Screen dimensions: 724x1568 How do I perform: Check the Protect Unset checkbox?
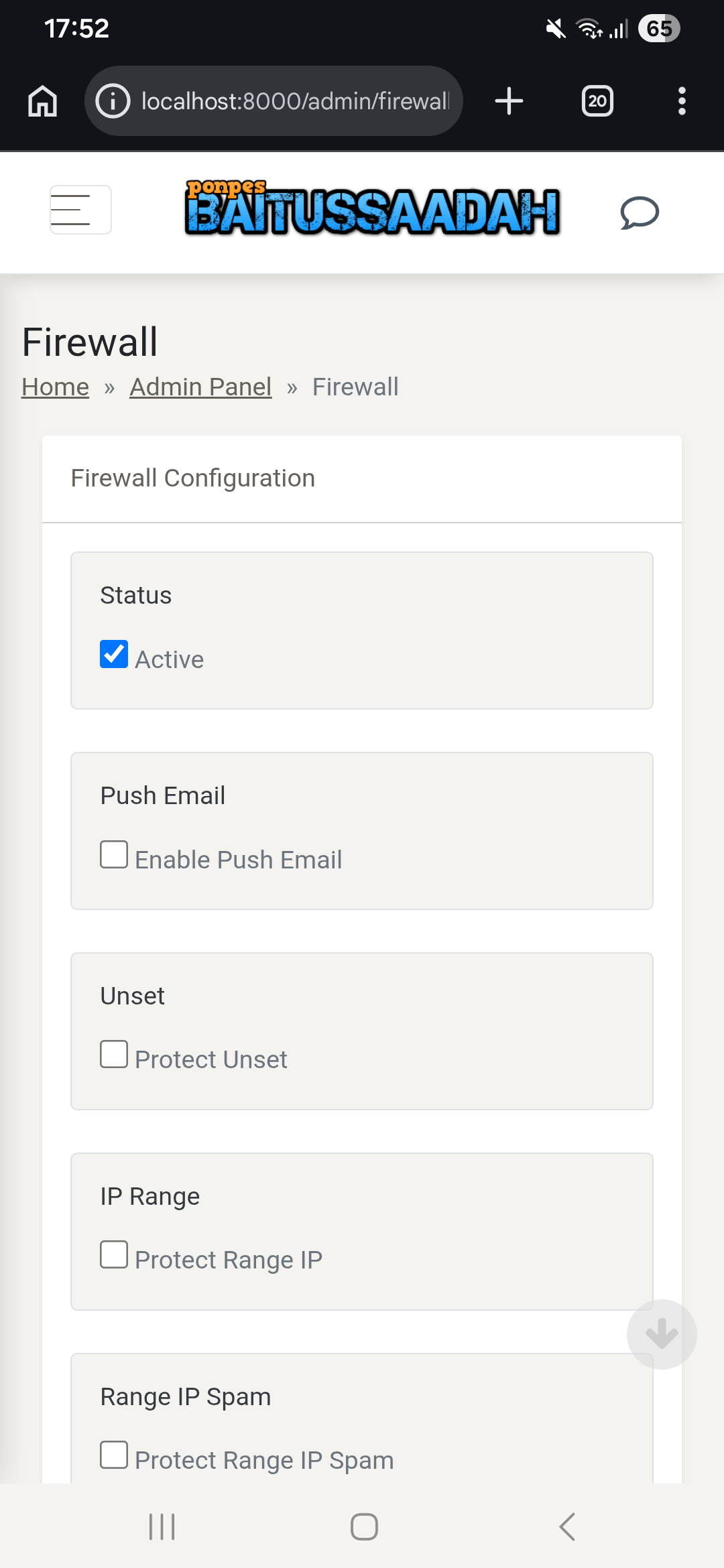coord(114,1054)
